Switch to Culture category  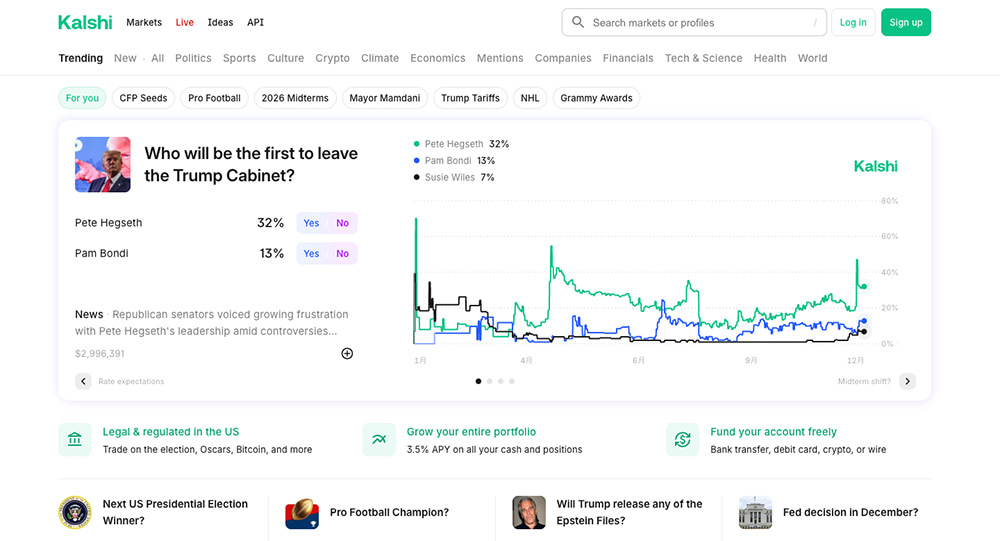point(286,58)
